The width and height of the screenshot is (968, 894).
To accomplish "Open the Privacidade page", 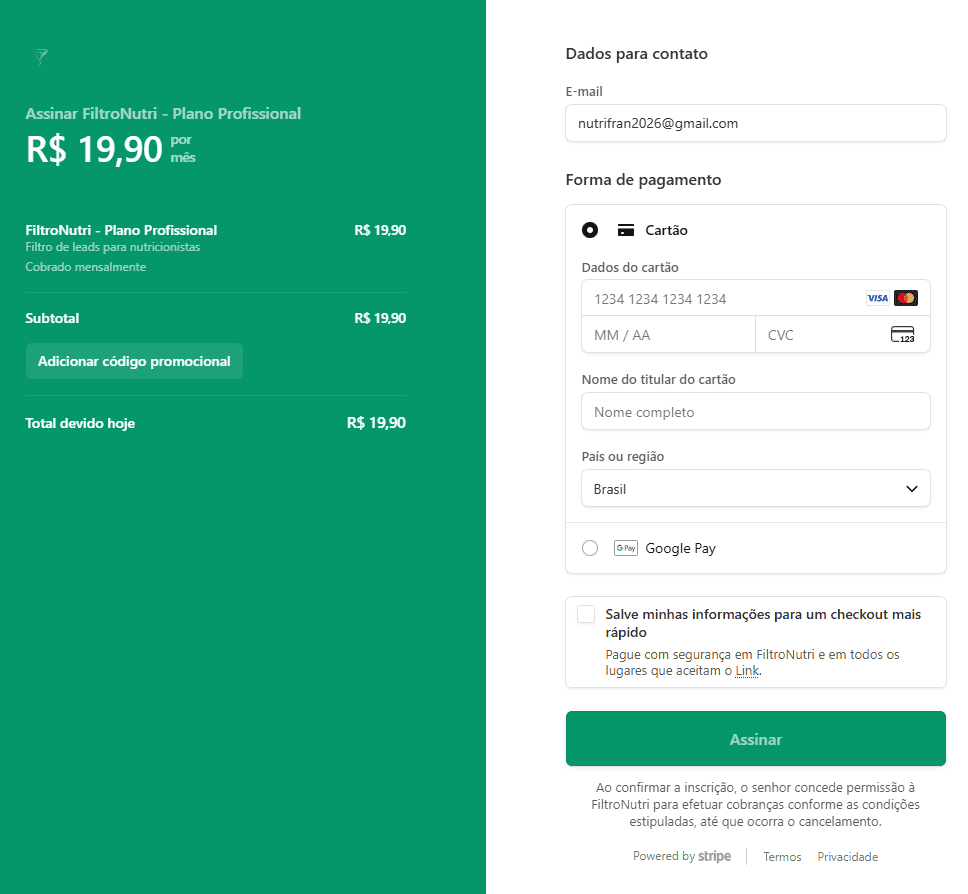I will (847, 856).
